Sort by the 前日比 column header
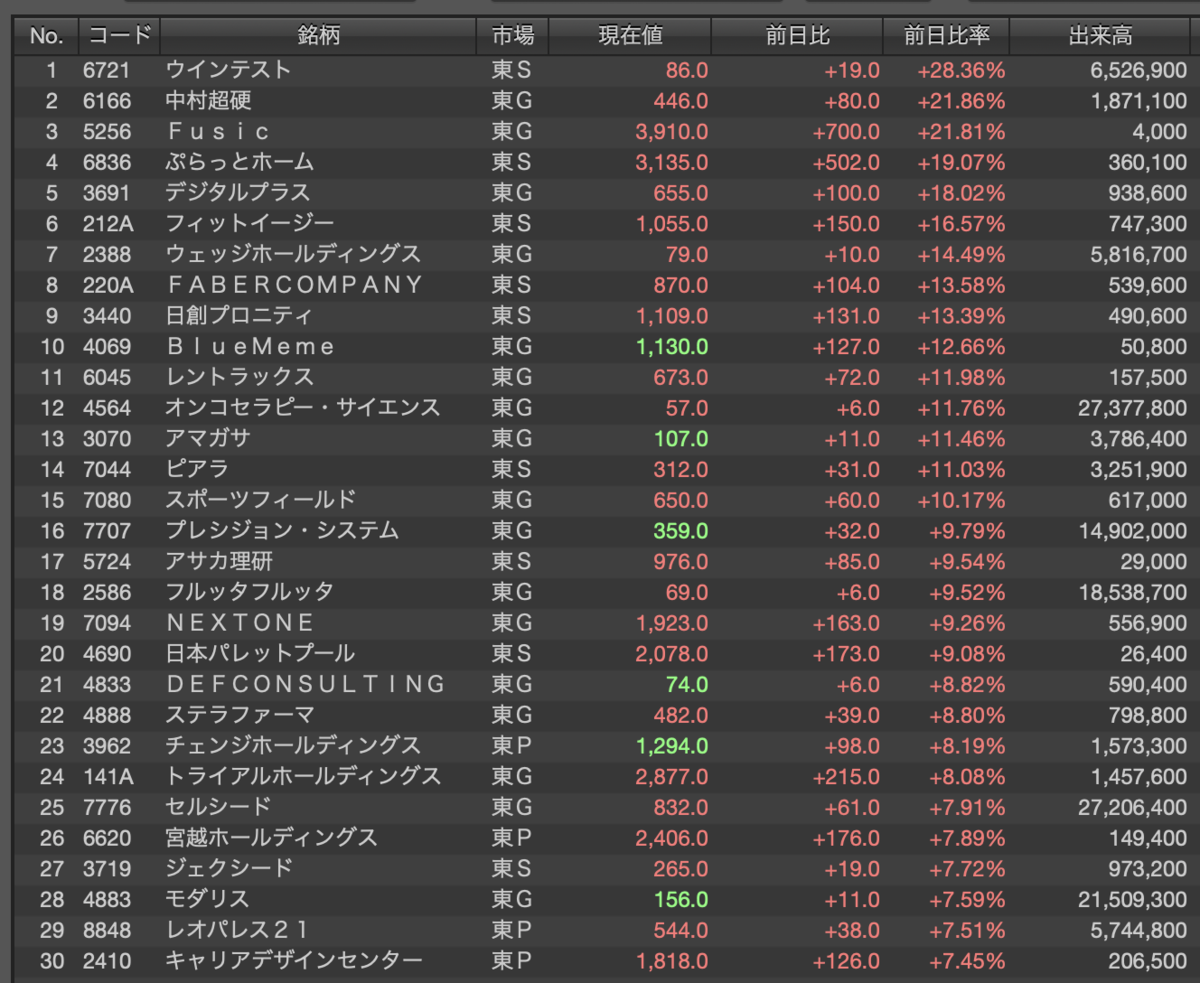1200x983 pixels. (x=797, y=36)
